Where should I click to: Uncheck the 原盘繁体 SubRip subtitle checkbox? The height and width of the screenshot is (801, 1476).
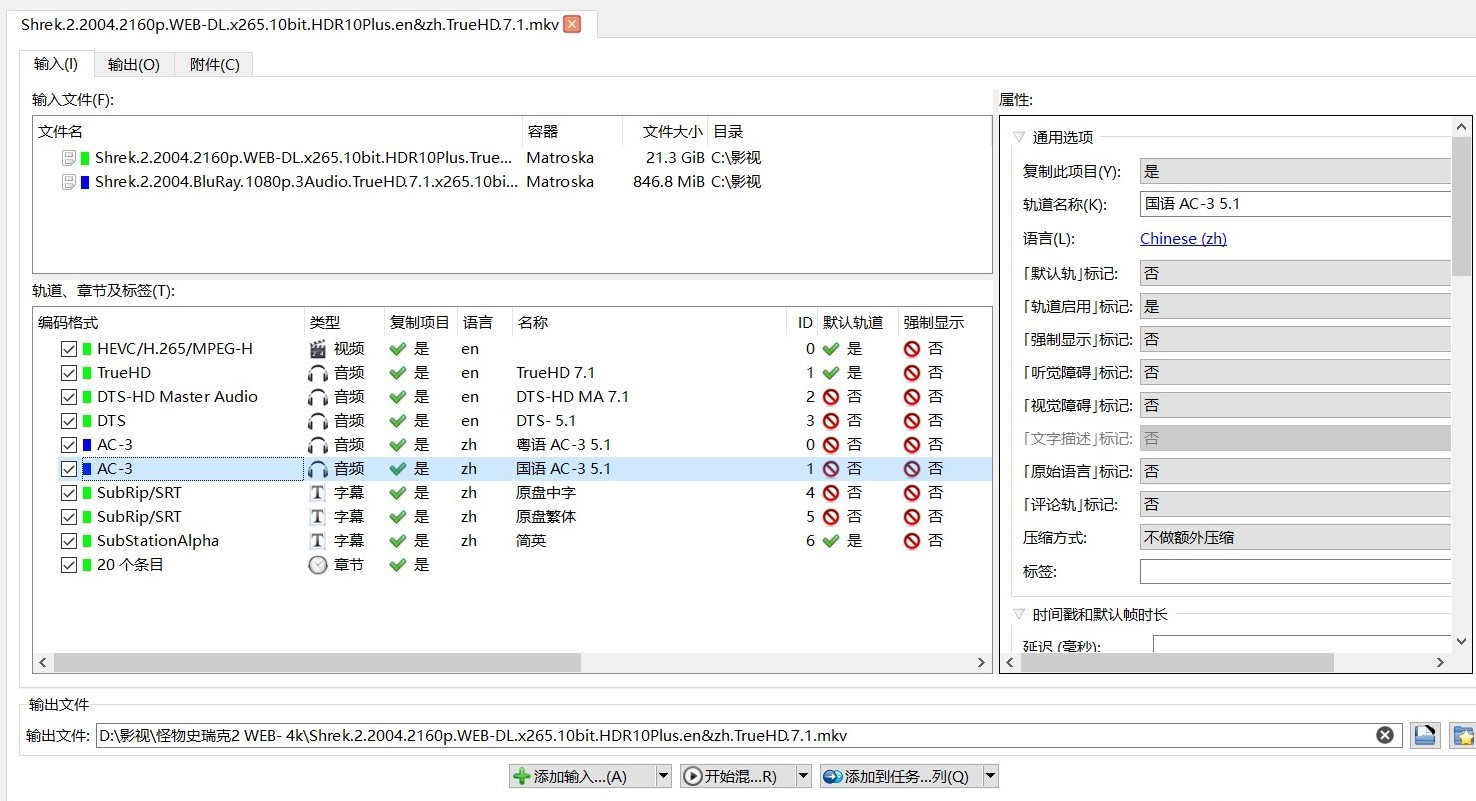click(69, 517)
